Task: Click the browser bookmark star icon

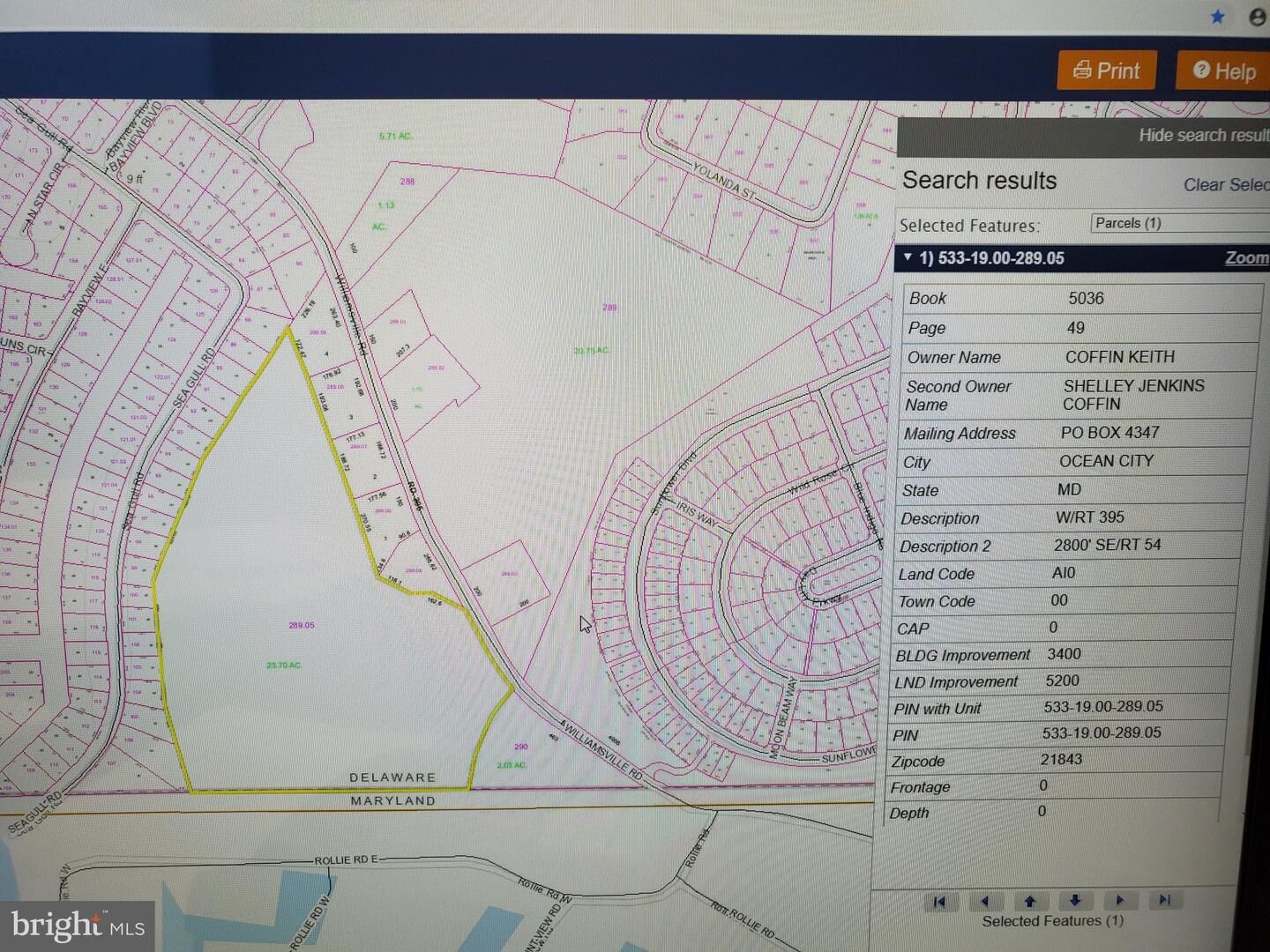Action: pos(1218,17)
